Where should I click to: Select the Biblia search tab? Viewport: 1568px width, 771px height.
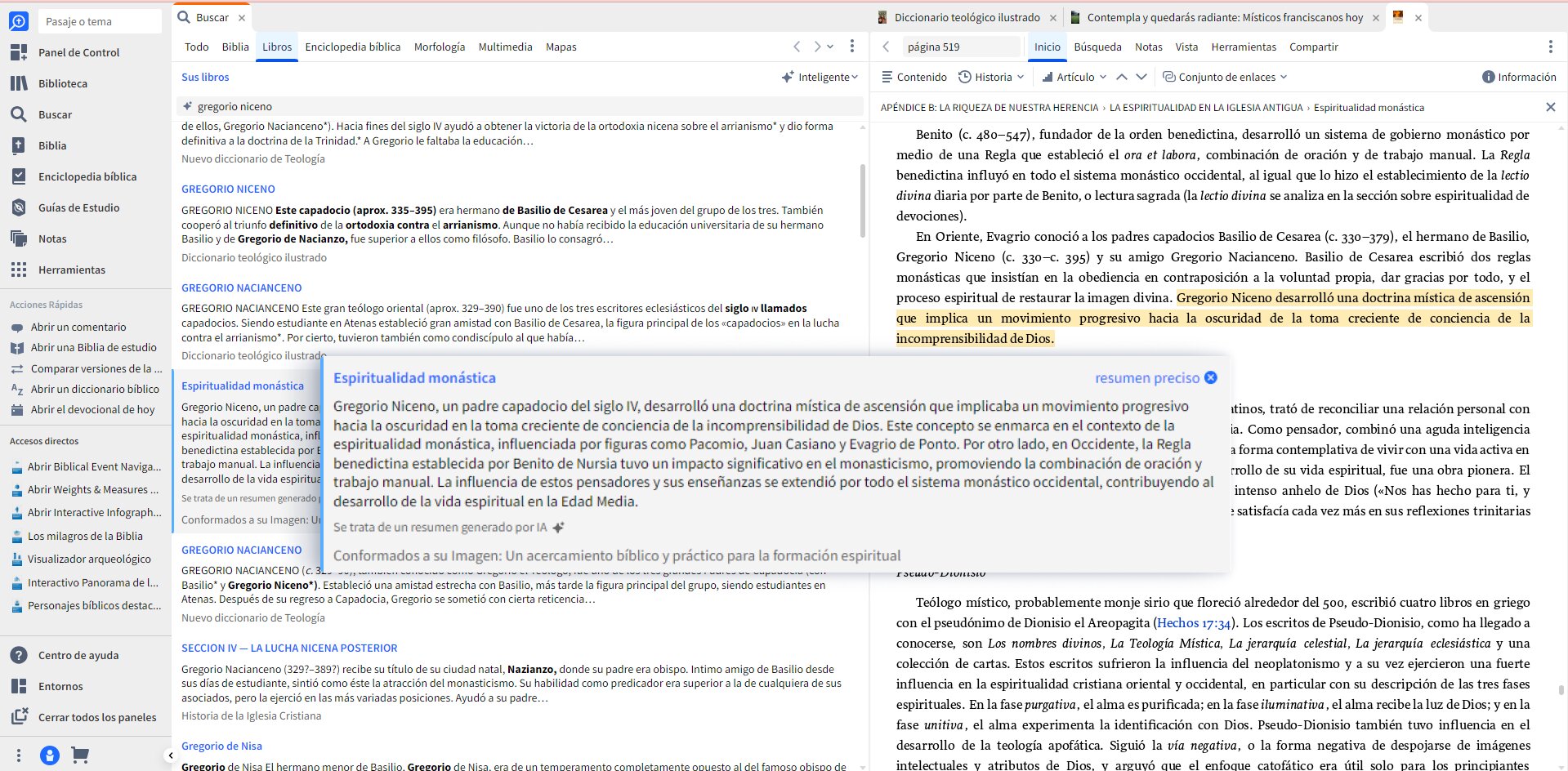coord(235,47)
